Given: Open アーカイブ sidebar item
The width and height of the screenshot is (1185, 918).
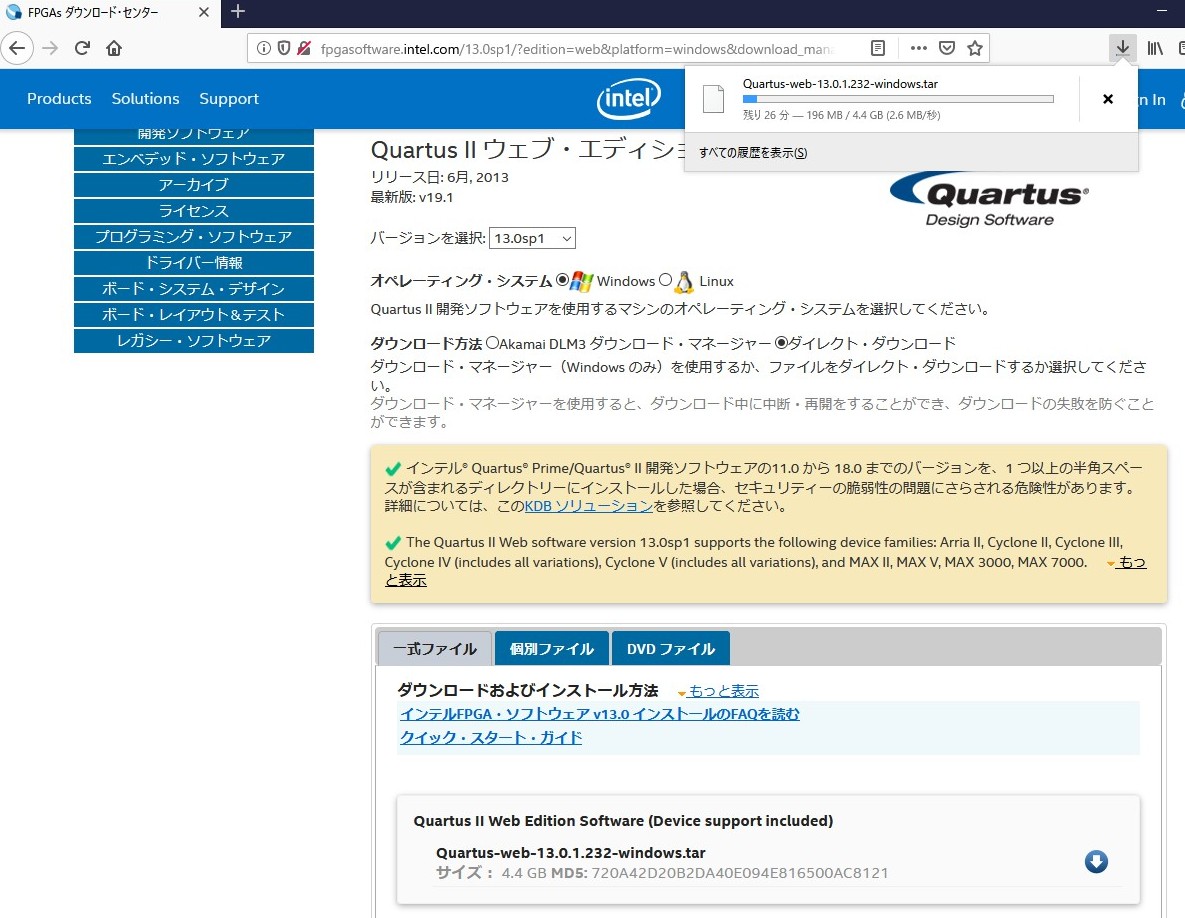Looking at the screenshot, I should 193,184.
